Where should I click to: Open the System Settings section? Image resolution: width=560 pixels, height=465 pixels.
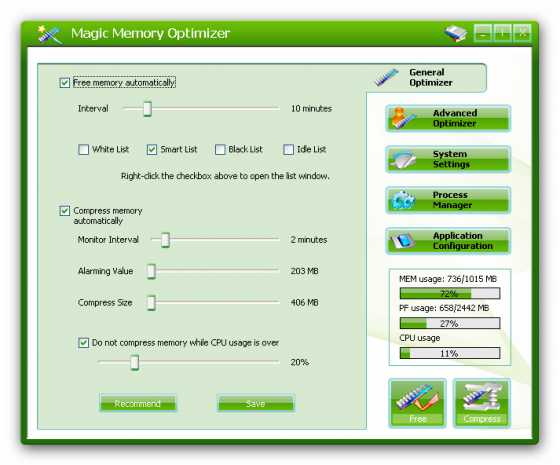click(x=448, y=159)
